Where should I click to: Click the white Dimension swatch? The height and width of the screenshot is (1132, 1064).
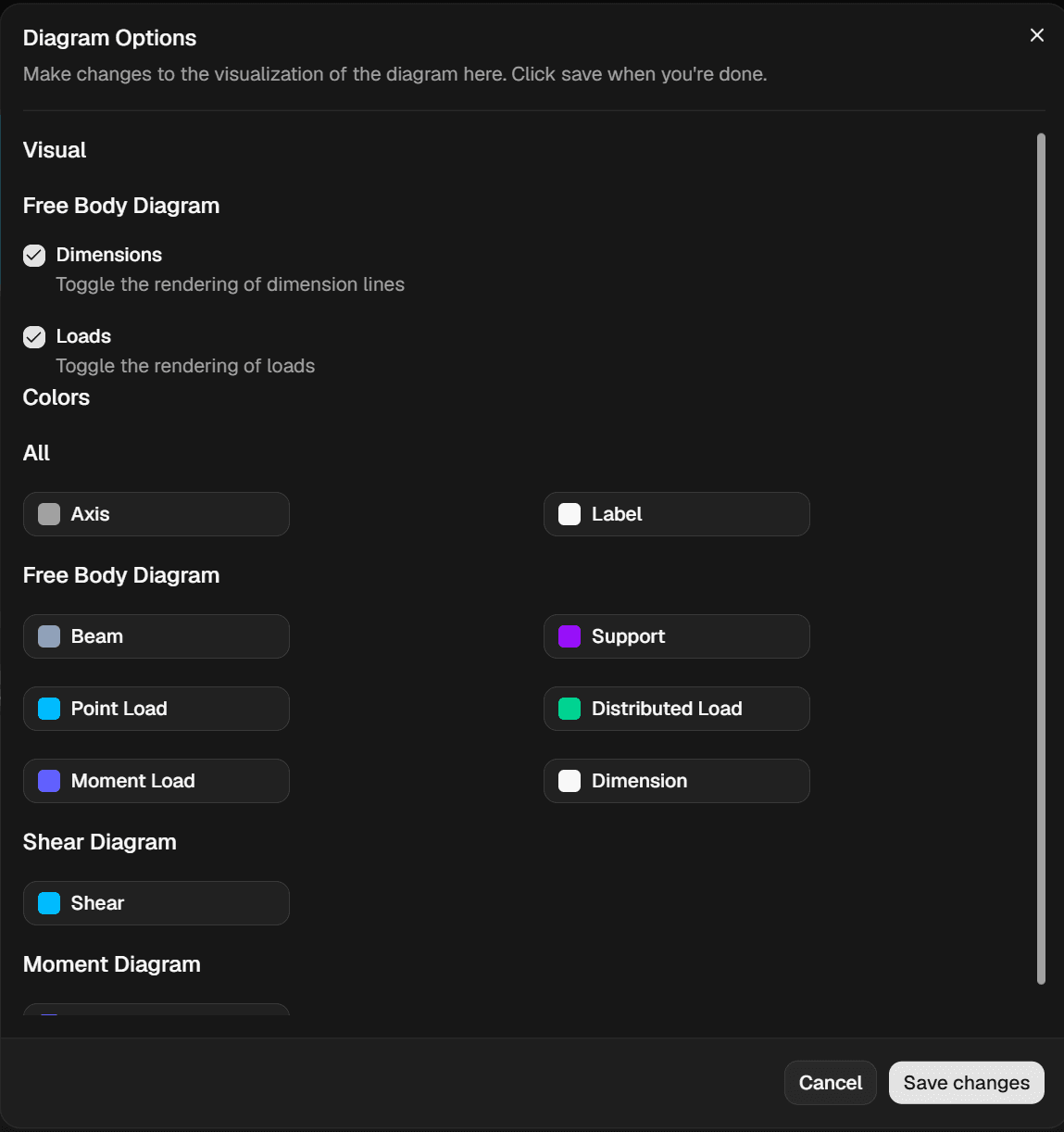point(570,781)
